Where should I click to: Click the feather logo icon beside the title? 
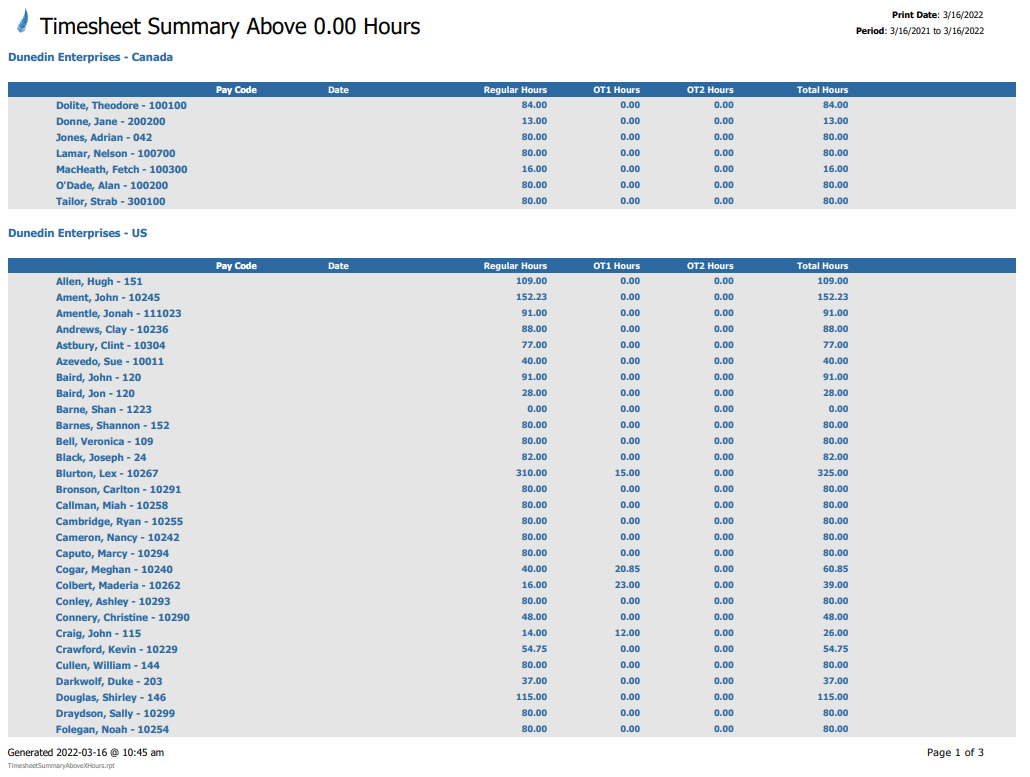[x=22, y=21]
